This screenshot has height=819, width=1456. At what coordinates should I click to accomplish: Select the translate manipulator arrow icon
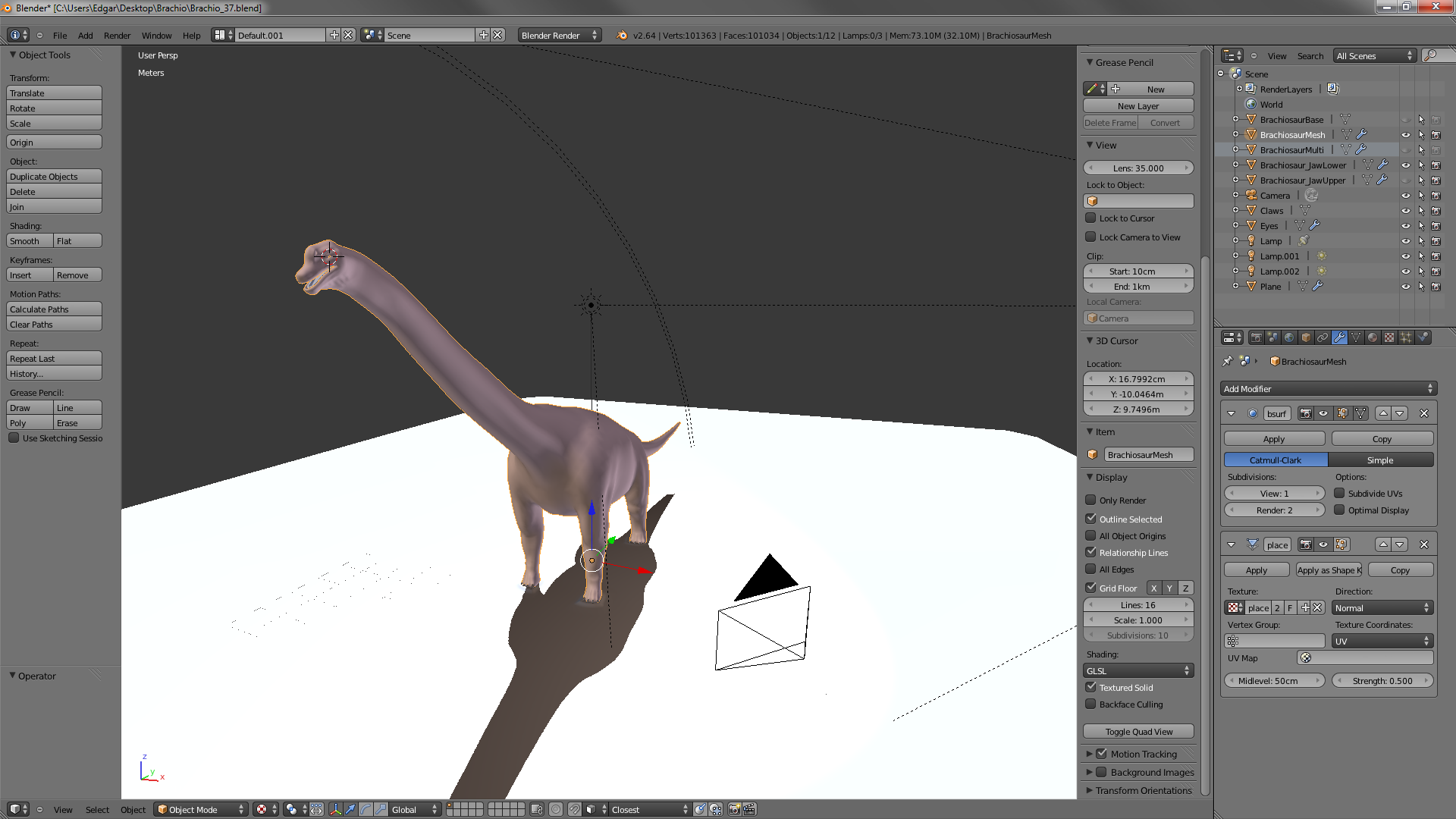[350, 809]
